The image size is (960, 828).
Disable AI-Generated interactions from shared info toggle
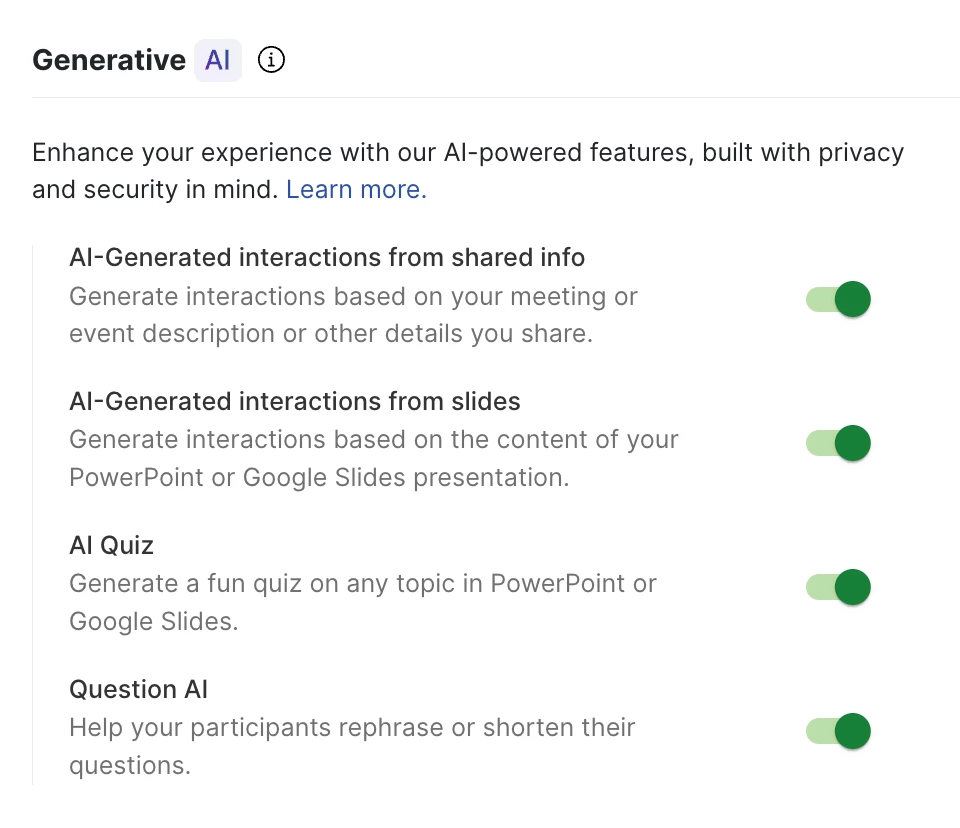(x=838, y=299)
